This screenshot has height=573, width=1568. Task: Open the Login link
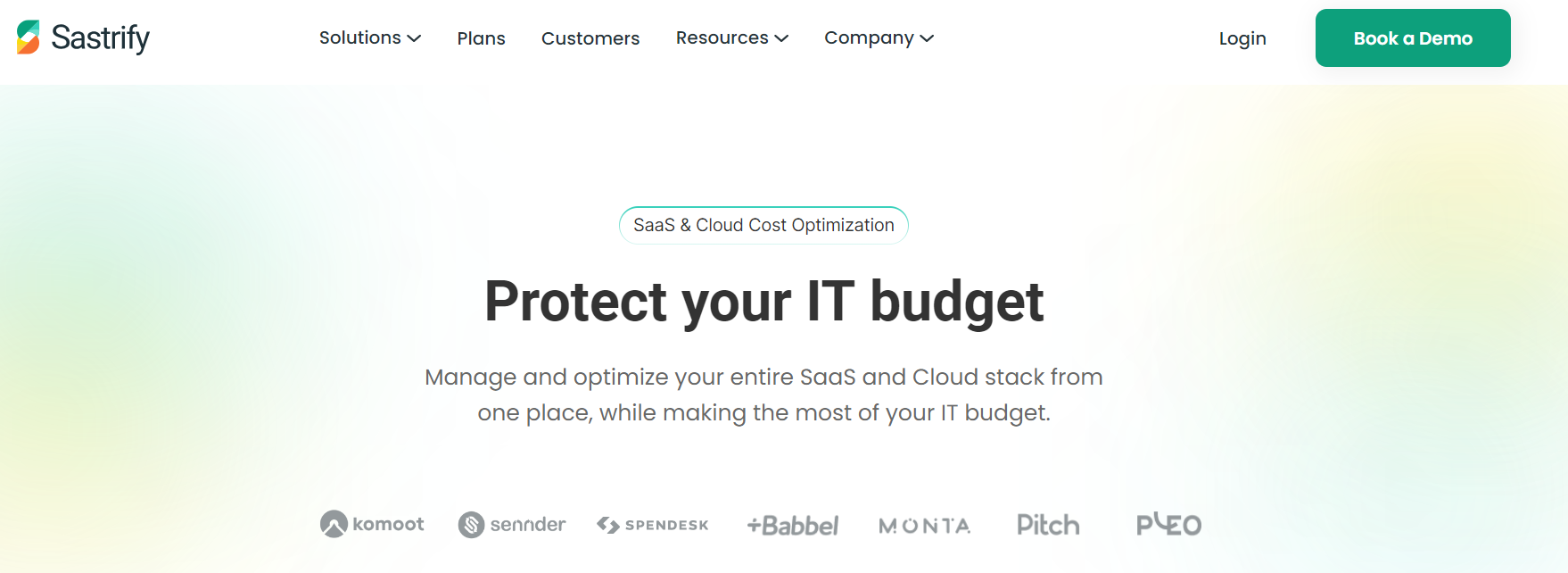(1242, 38)
